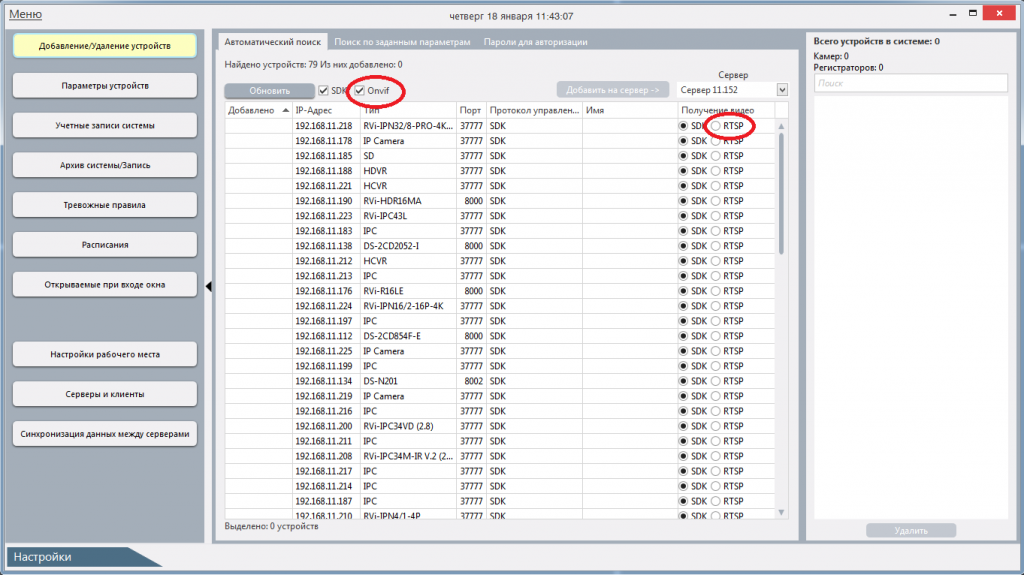Open Параметры устройств section
1024x575 pixels.
(104, 86)
